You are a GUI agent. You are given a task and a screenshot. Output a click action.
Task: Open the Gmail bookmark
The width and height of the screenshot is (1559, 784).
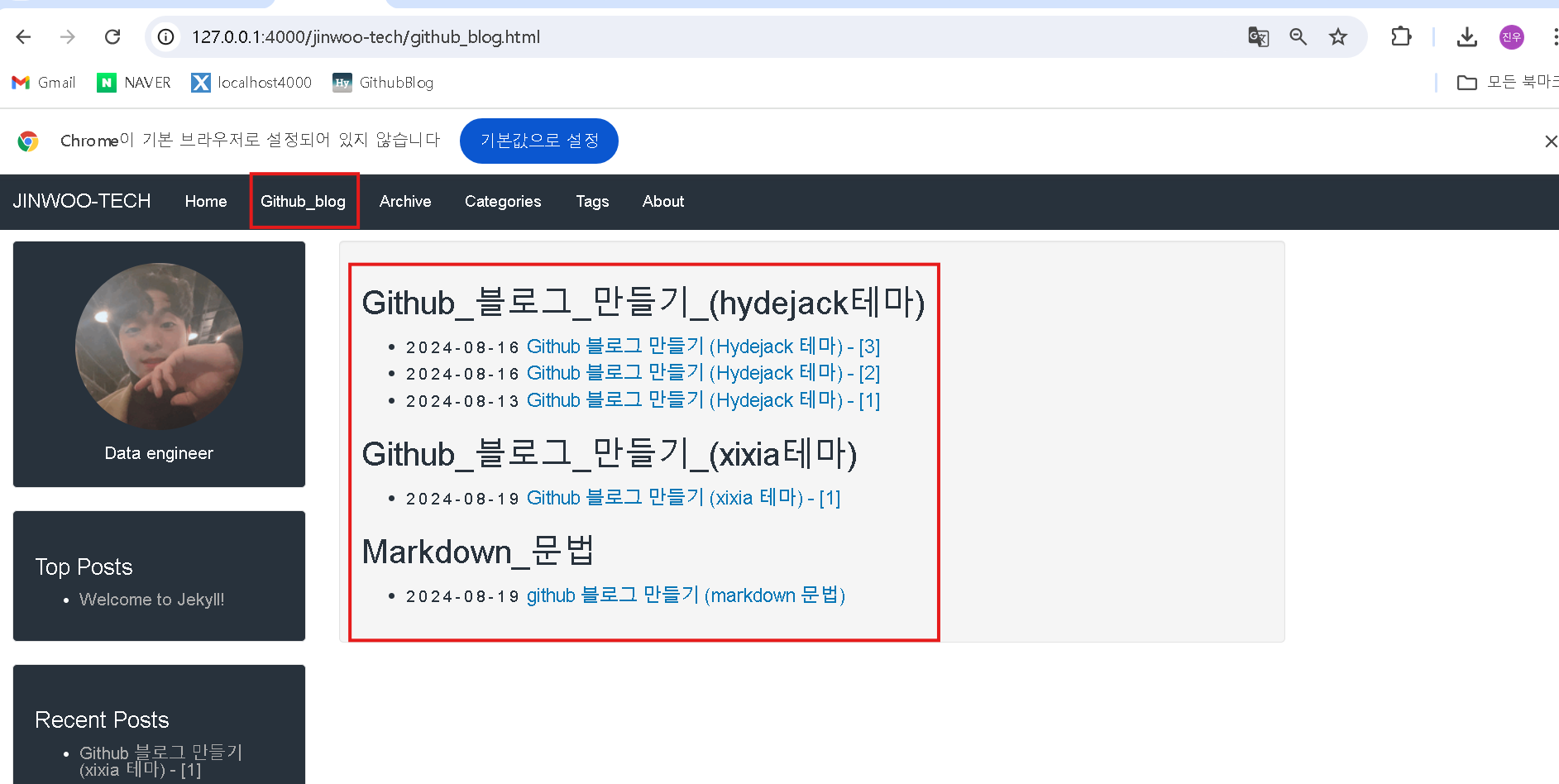tap(44, 83)
